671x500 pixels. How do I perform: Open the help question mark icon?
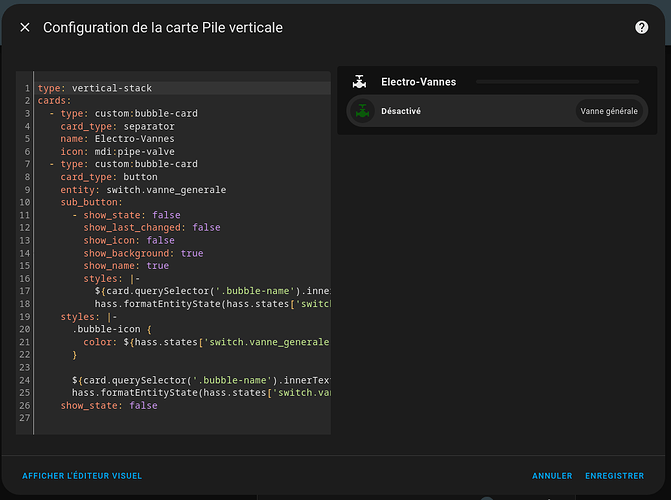(641, 27)
